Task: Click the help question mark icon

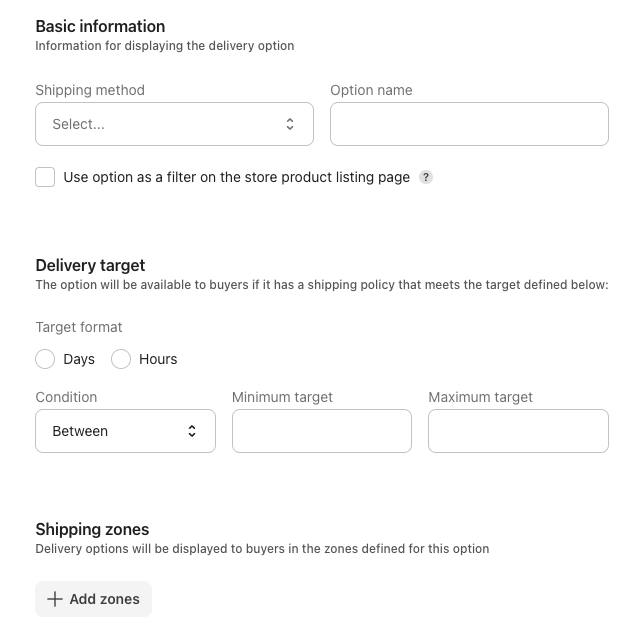Action: click(426, 177)
